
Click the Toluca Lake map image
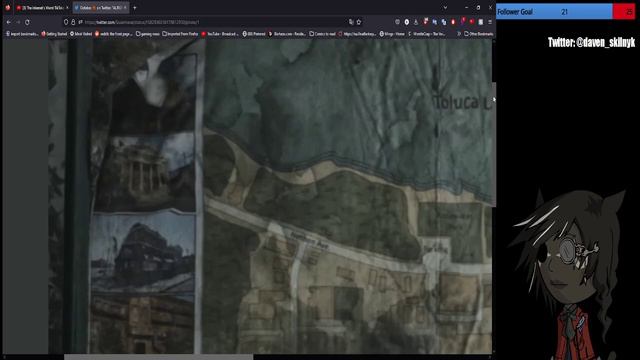point(270,196)
